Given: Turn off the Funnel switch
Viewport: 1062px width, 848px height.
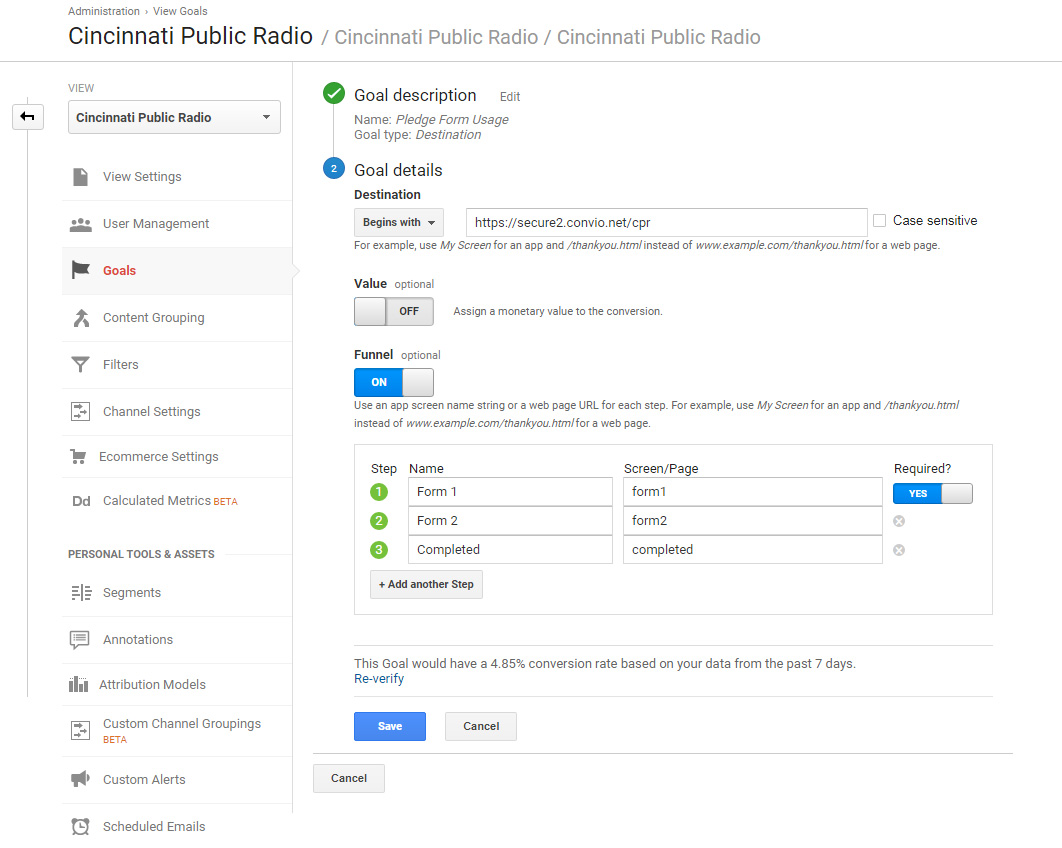Looking at the screenshot, I should click(394, 383).
